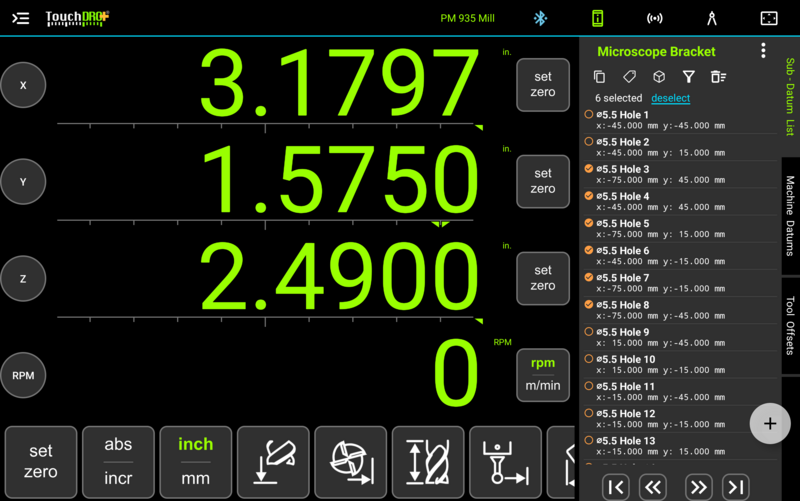Uncheck Hole 8 selection mark

point(588,304)
